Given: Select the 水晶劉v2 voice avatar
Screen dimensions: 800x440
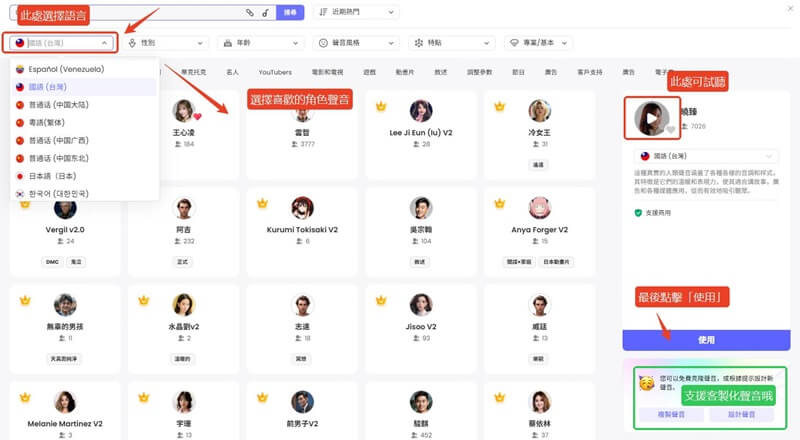Looking at the screenshot, I should tap(183, 305).
